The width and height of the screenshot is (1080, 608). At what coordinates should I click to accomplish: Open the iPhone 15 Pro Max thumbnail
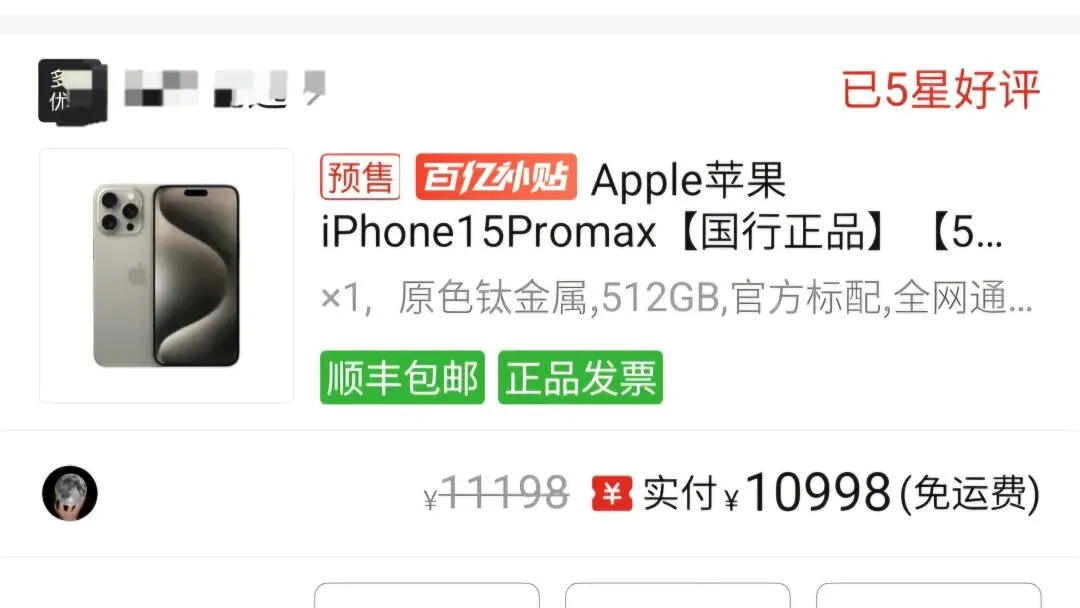tap(167, 275)
